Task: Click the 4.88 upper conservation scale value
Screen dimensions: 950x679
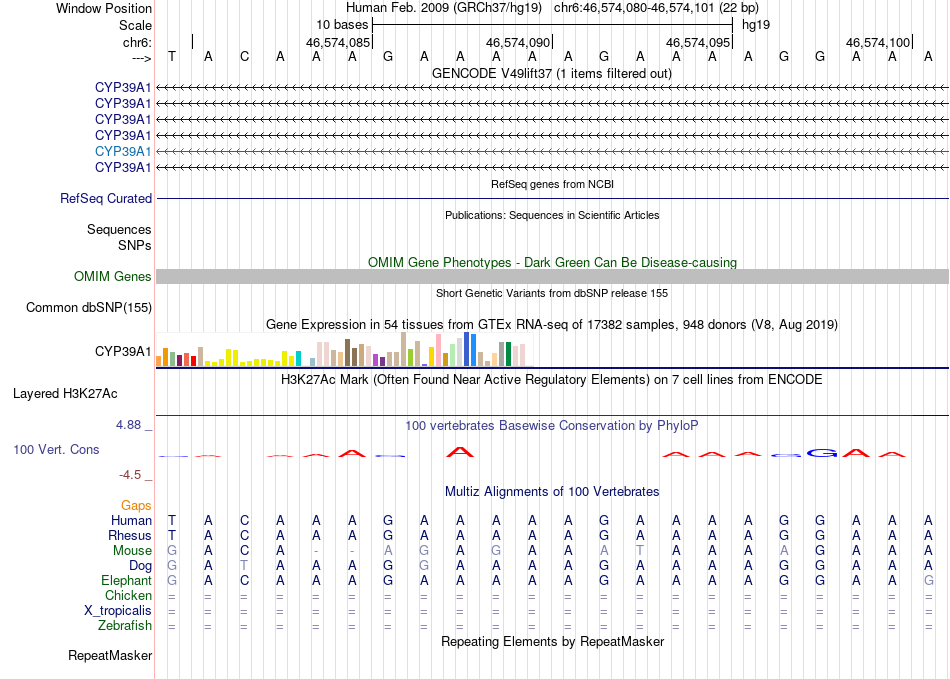Action: point(128,425)
